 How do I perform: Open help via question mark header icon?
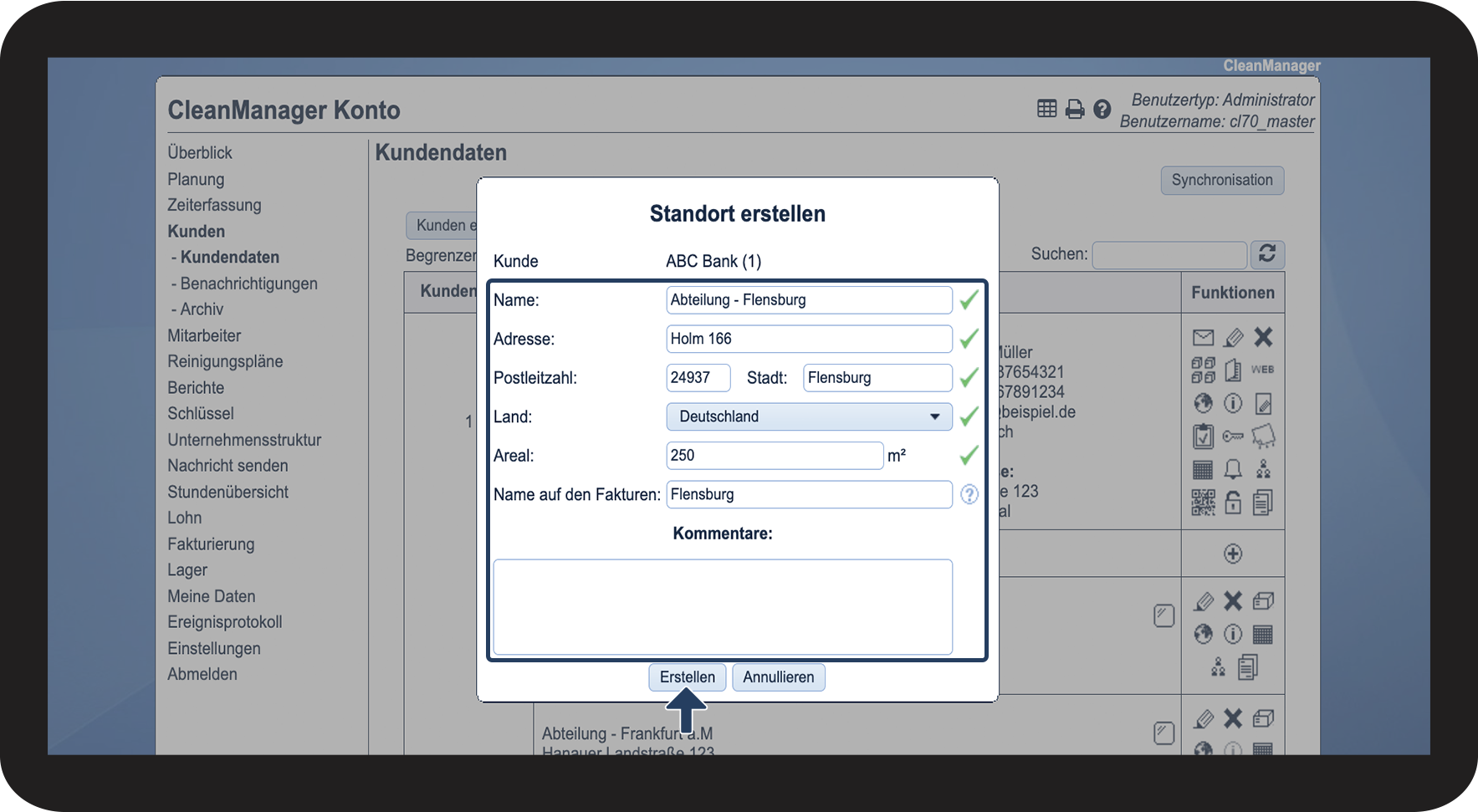coord(1102,110)
